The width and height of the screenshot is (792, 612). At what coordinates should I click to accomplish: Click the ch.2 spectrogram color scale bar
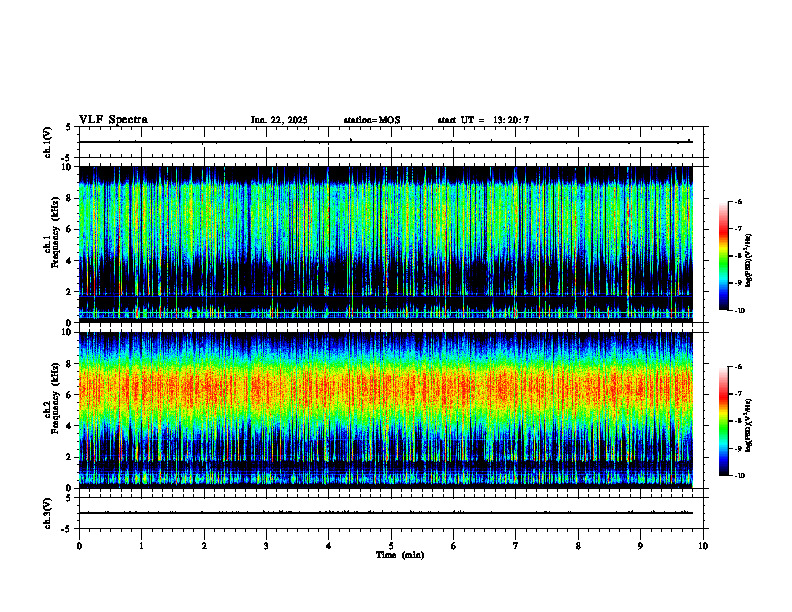click(723, 421)
